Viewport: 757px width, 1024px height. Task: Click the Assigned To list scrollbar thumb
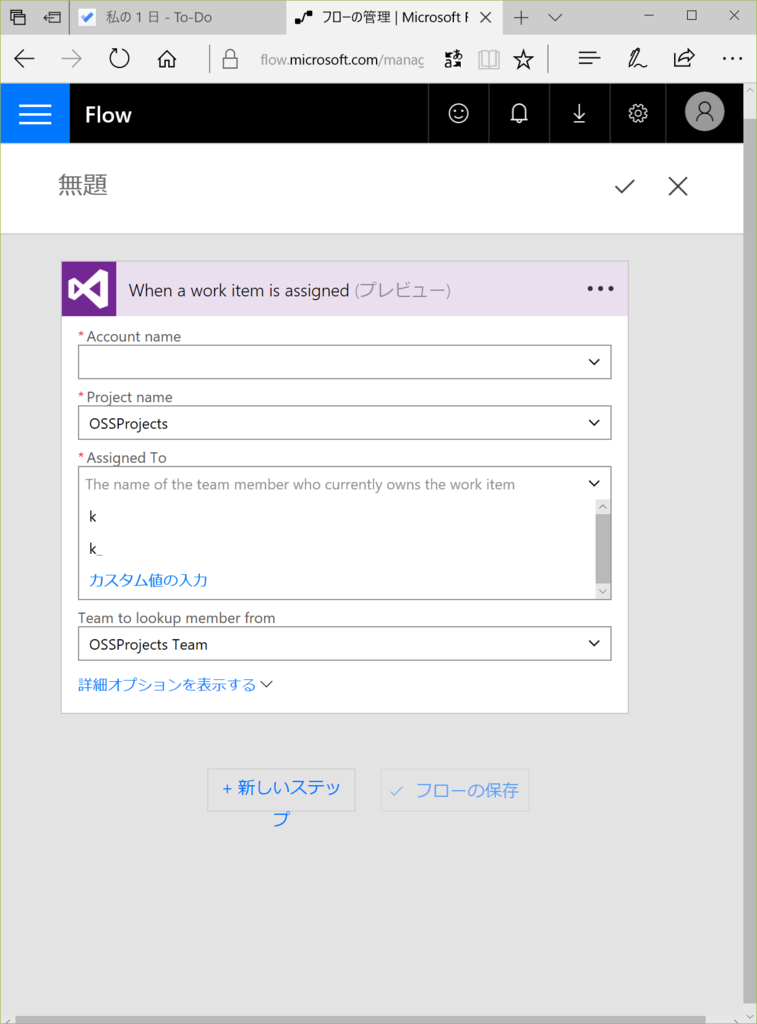click(603, 549)
